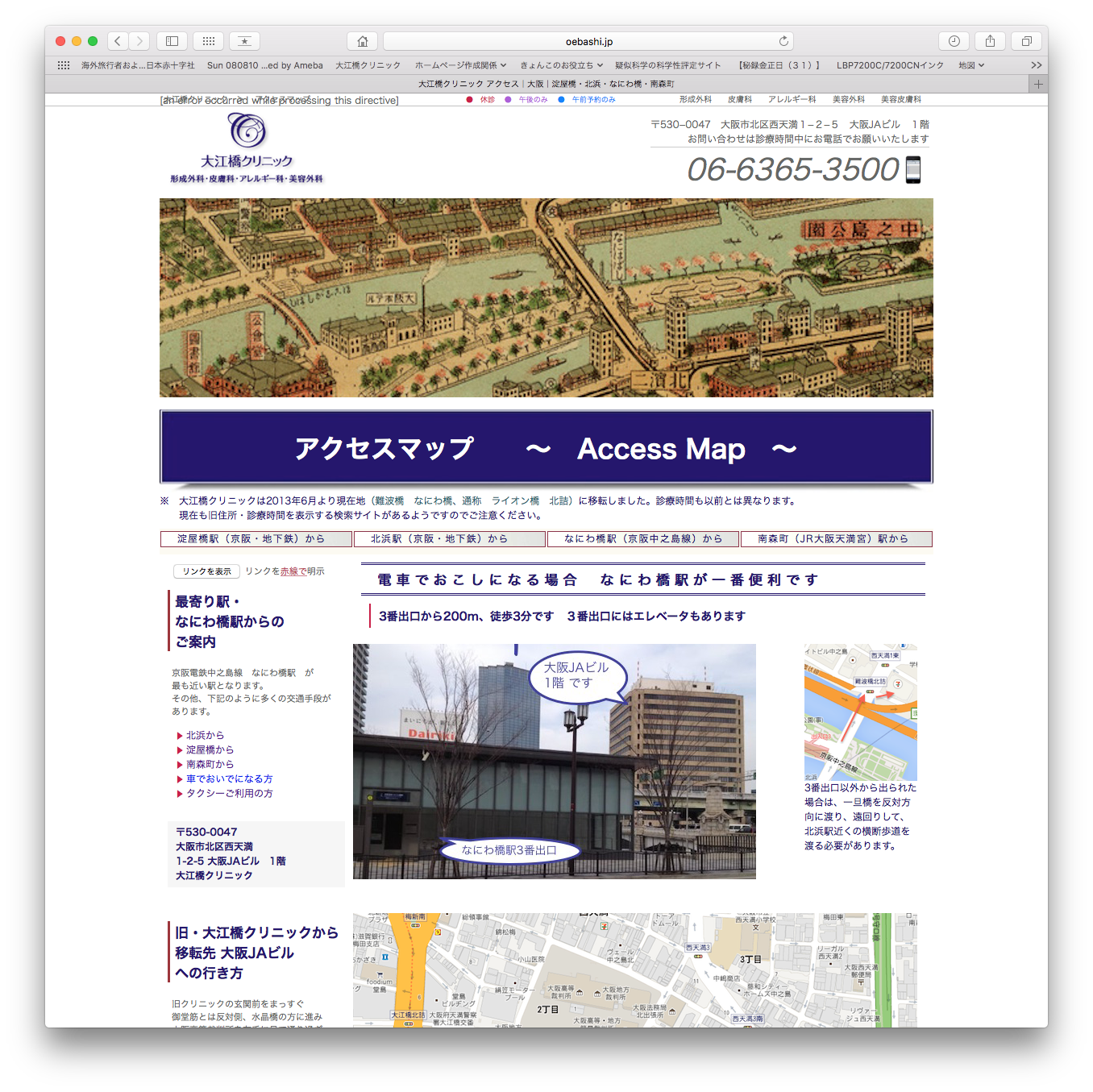Open the 美容外科 menu item
The height and width of the screenshot is (1092, 1093).
coord(849,100)
